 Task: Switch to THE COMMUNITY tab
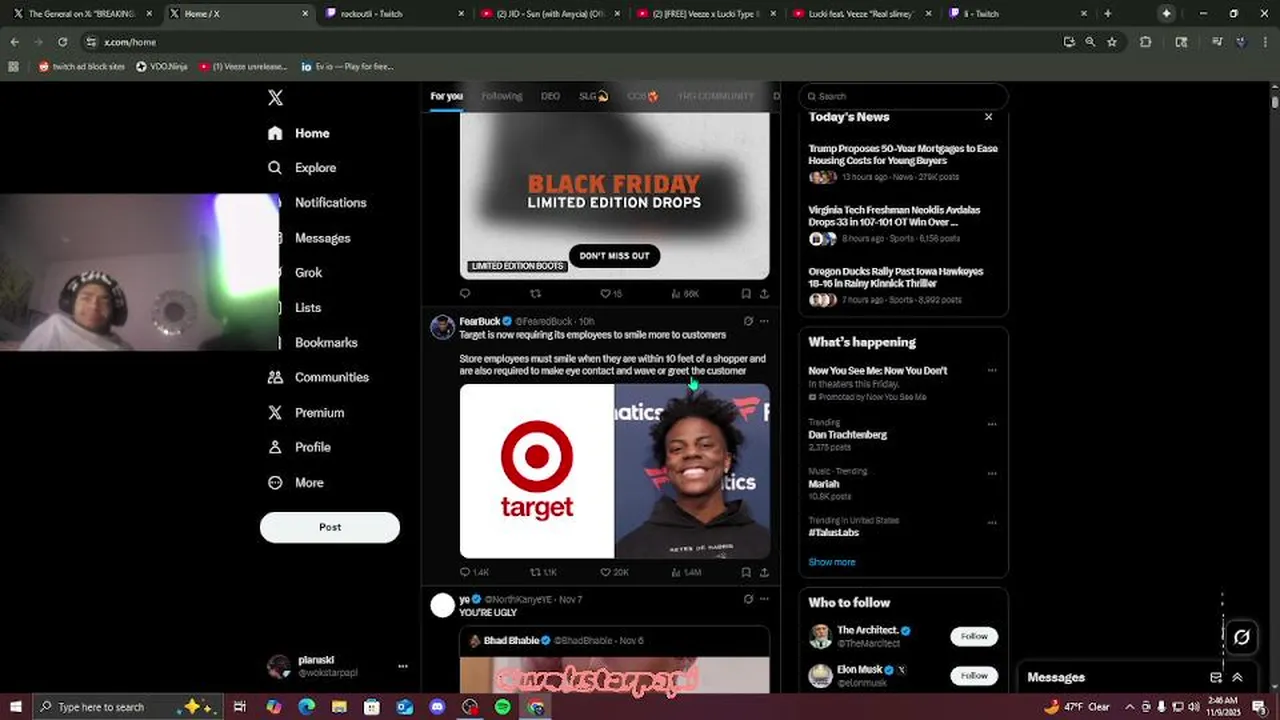pos(716,96)
